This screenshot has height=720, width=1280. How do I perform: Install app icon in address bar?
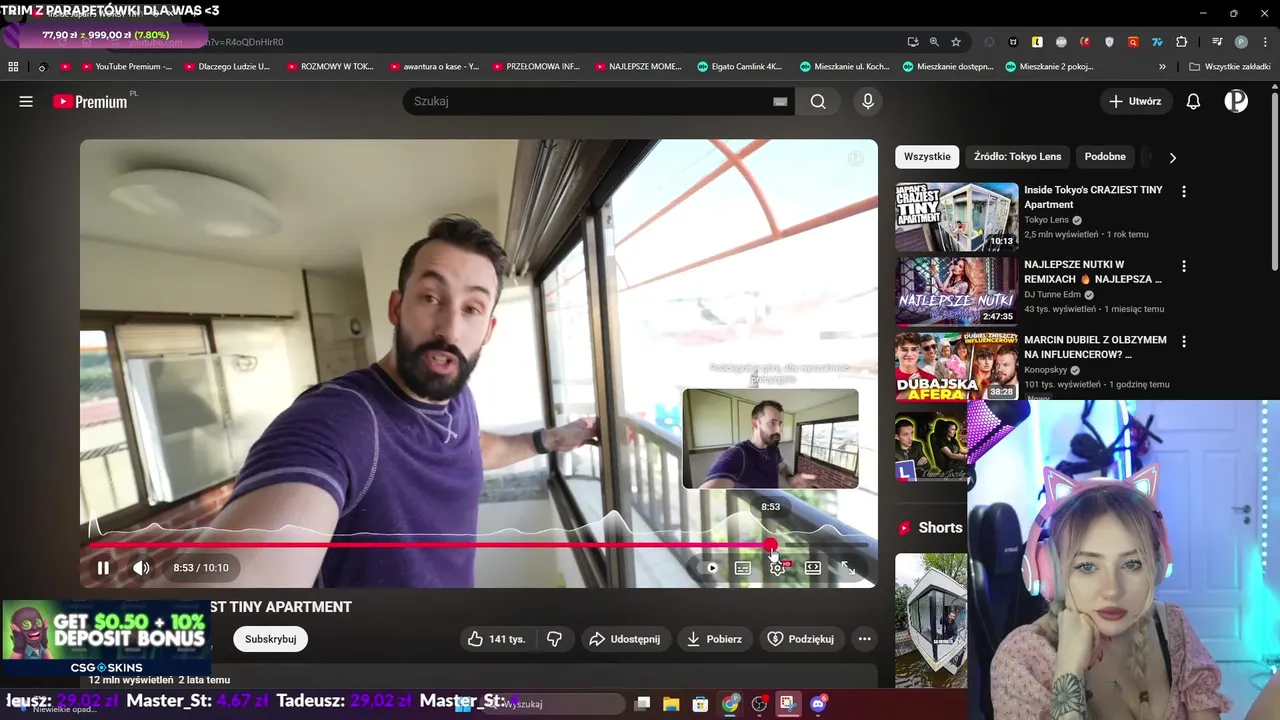point(912,42)
